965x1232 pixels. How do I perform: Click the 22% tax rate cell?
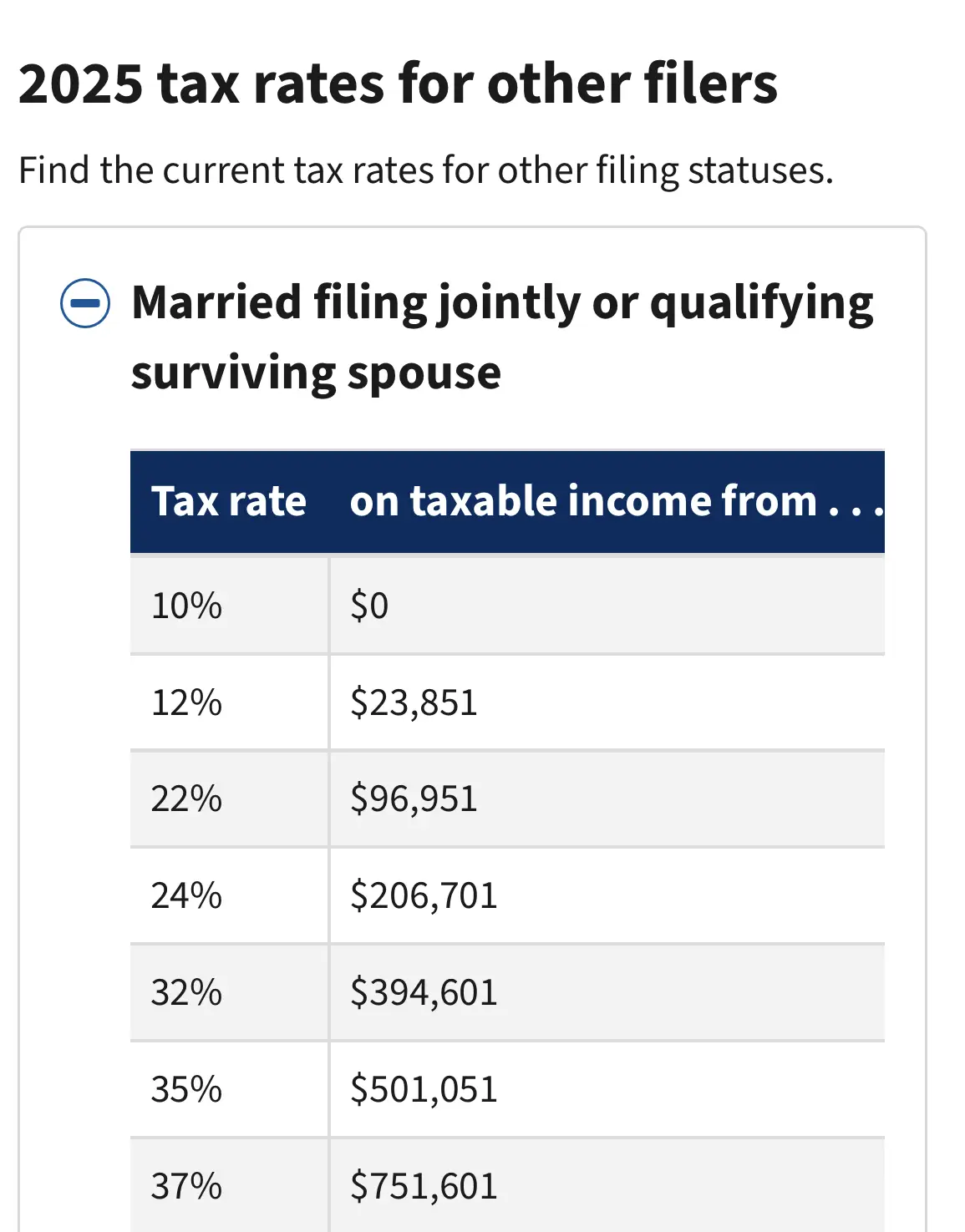(230, 799)
